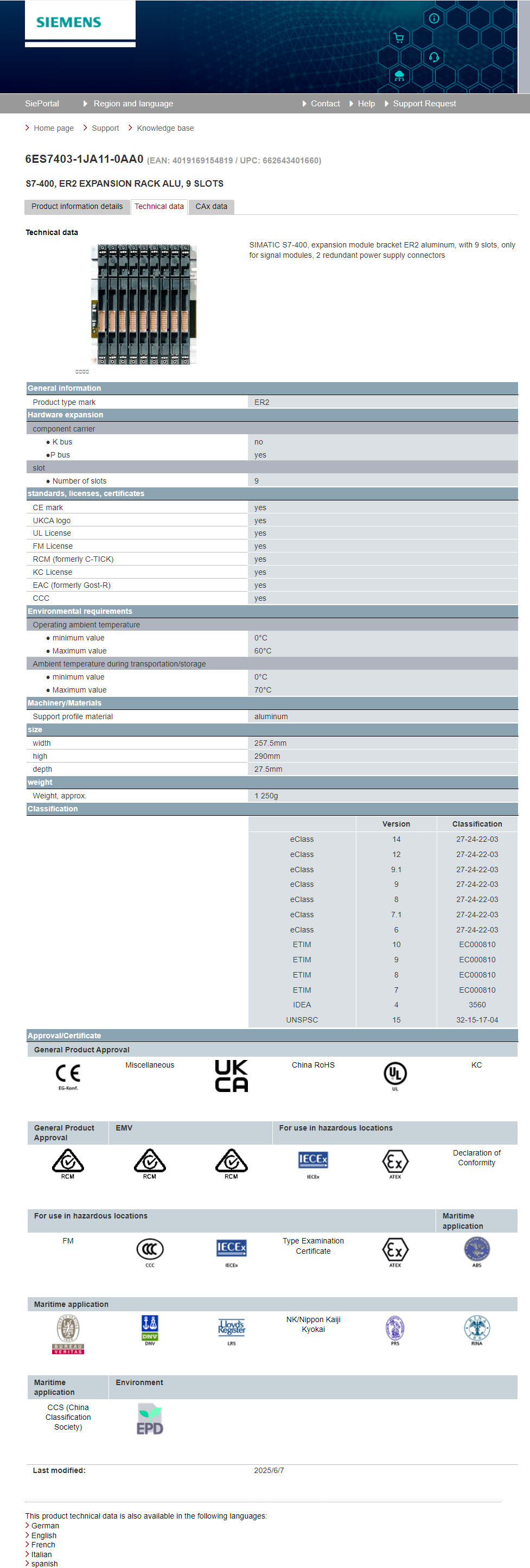Screen dimensions: 530x1568
Task: Open the CE EG-Konf. certificate icon
Action: 68,1076
